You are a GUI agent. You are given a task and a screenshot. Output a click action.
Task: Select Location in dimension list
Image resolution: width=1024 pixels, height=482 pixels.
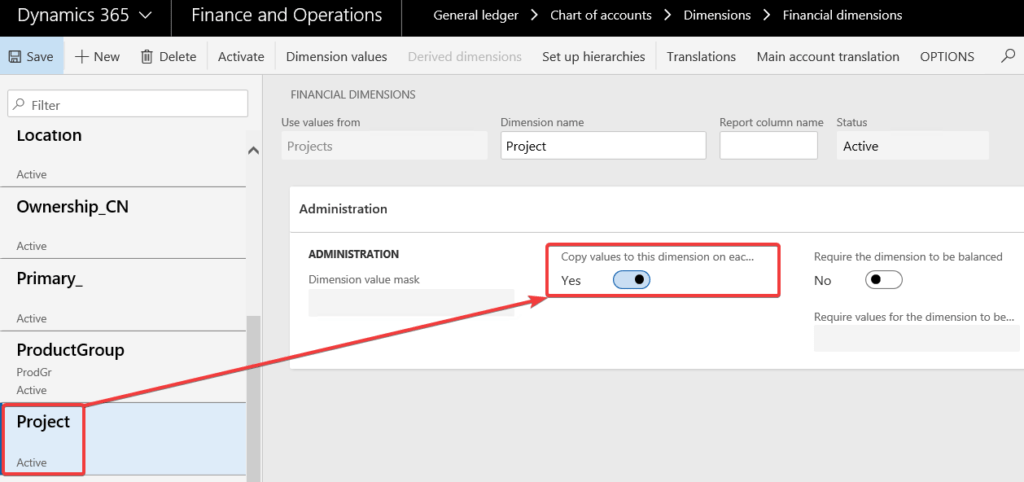coord(123,154)
